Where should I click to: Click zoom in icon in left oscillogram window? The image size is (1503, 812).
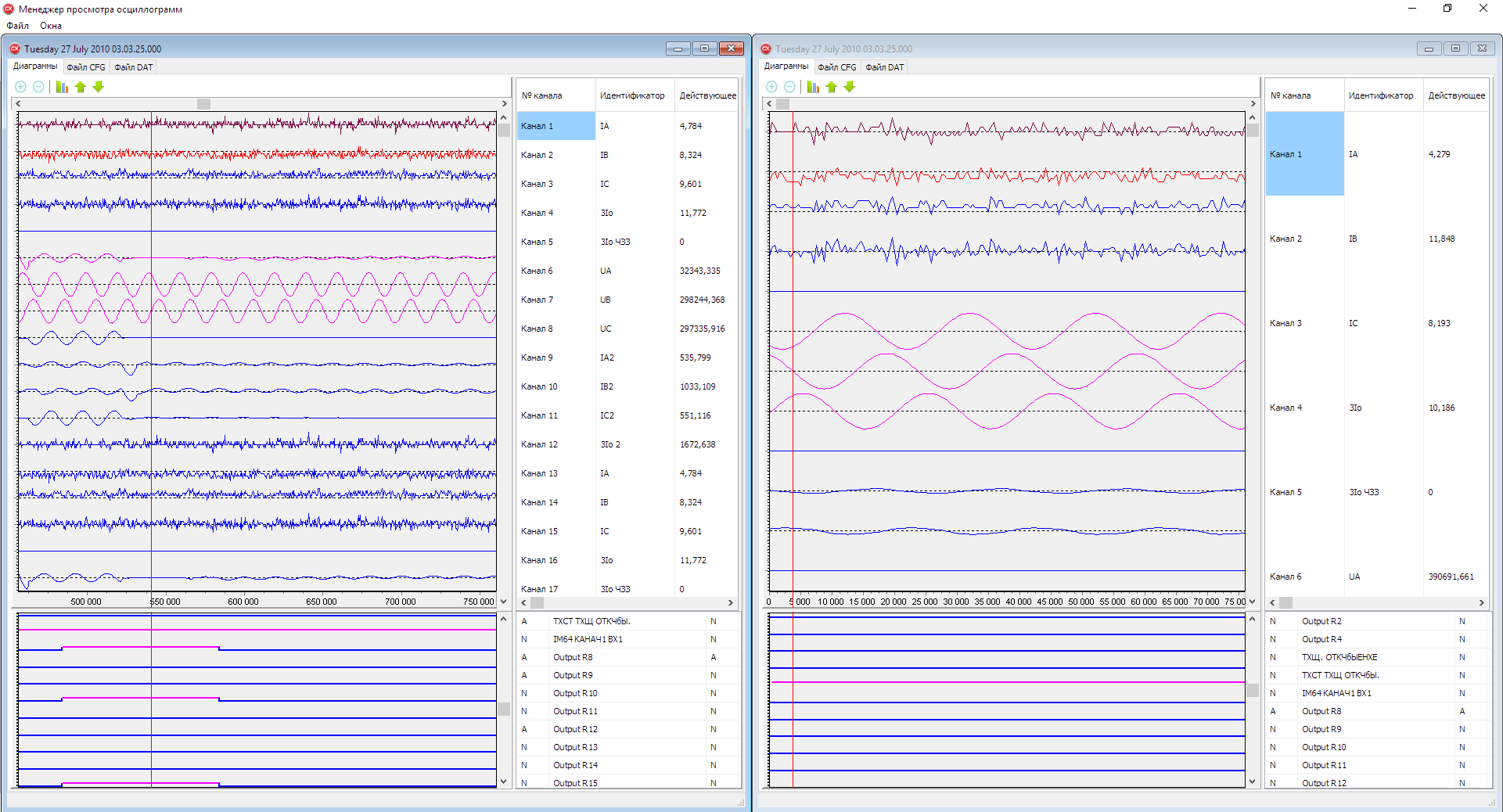click(x=21, y=87)
